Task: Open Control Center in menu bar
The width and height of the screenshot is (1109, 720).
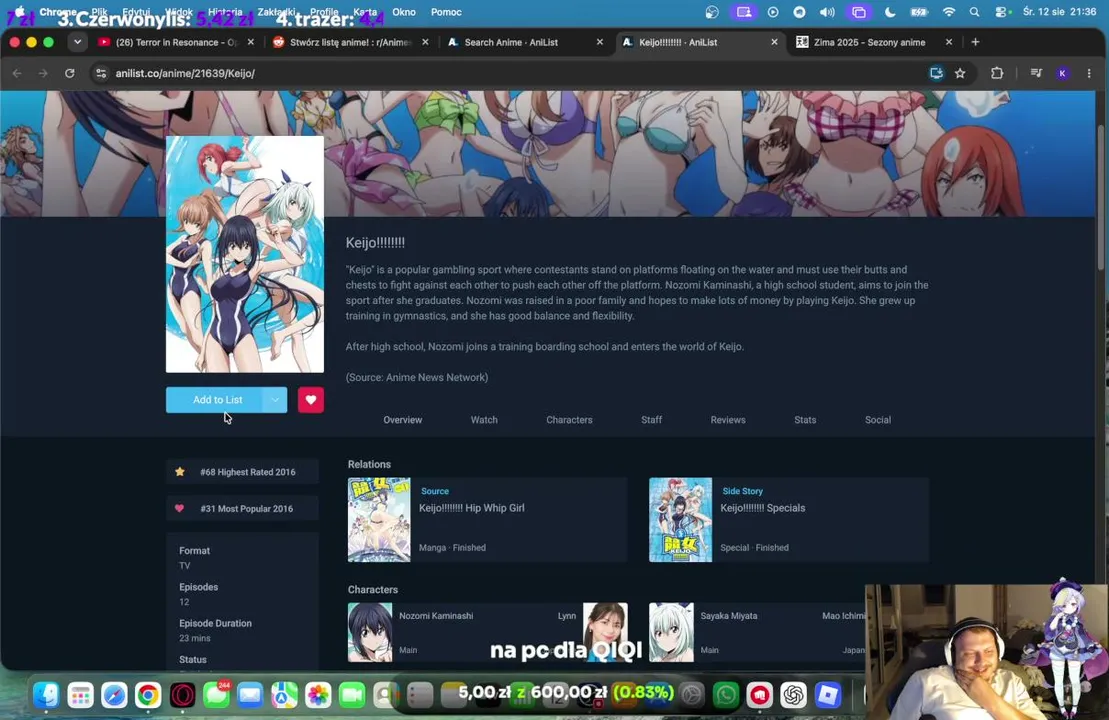Action: 1001,12
